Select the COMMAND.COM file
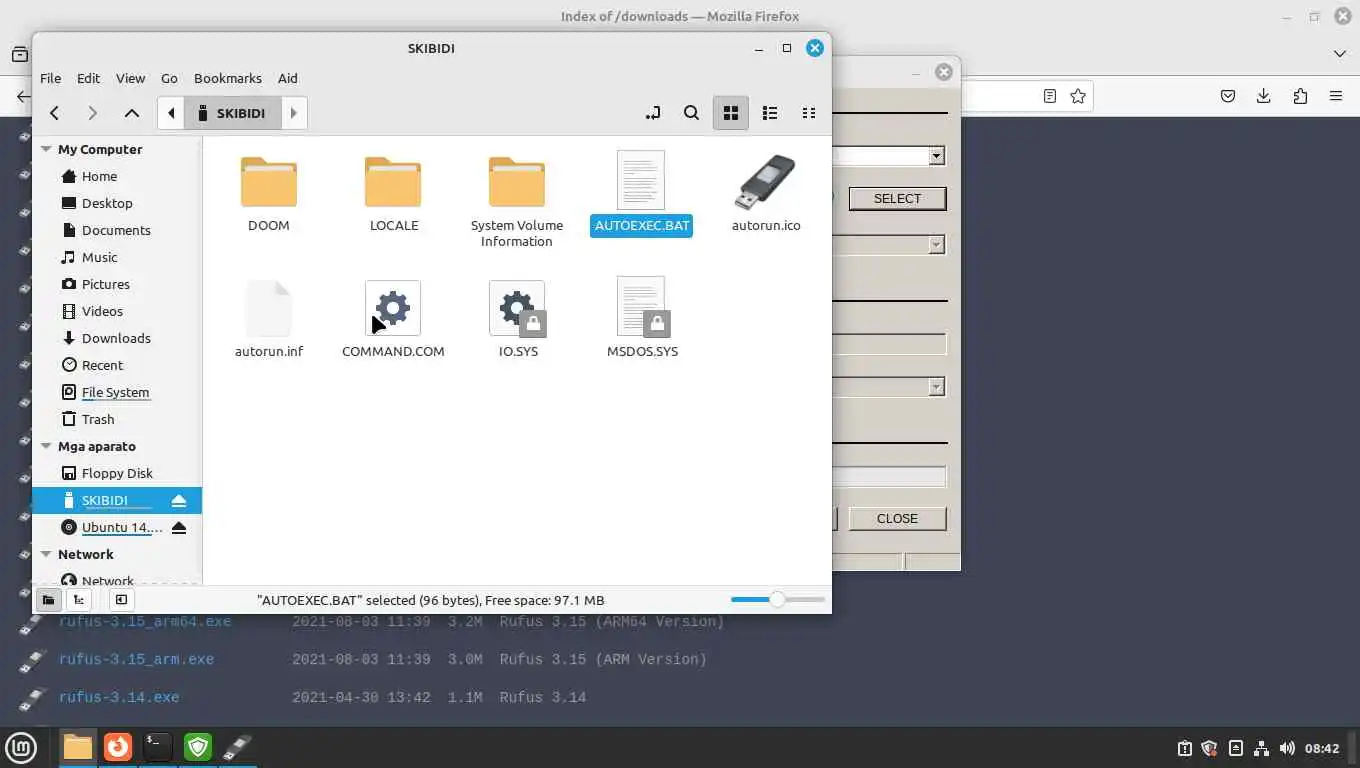The image size is (1360, 768). (x=393, y=319)
